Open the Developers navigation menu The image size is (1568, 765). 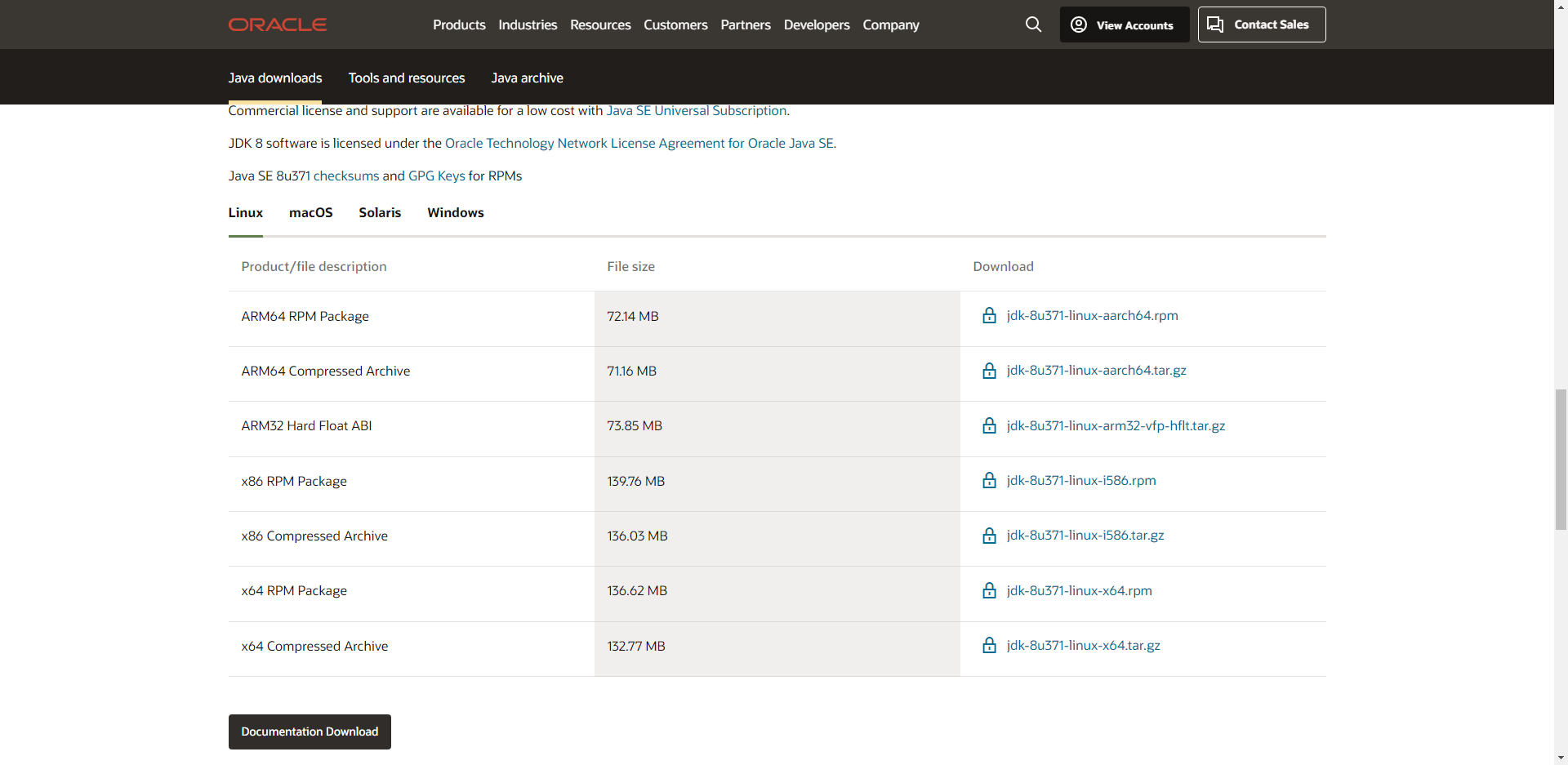817,24
